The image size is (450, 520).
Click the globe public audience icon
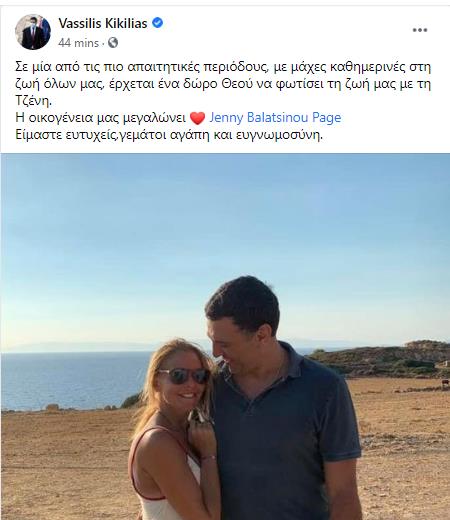pos(113,43)
